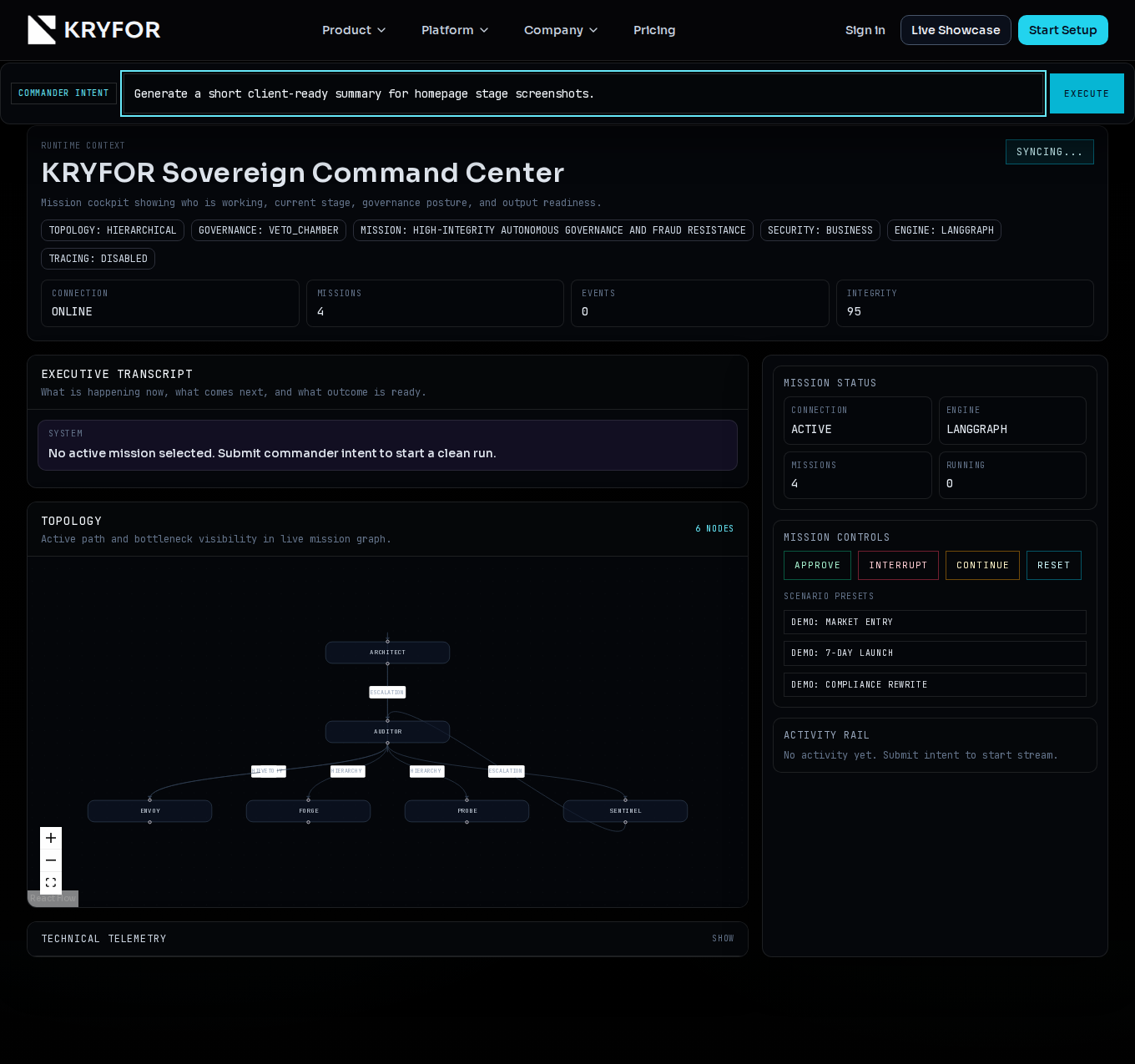Select the AUDITOR node in the graph

(x=387, y=731)
